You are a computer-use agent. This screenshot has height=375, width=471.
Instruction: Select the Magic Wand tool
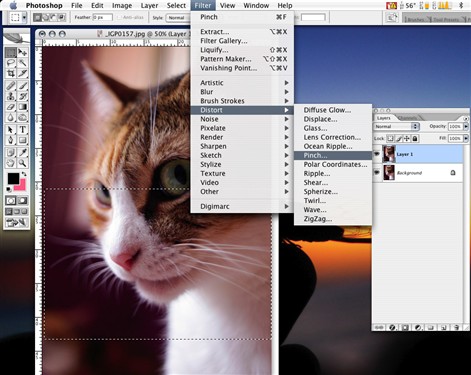(22, 63)
